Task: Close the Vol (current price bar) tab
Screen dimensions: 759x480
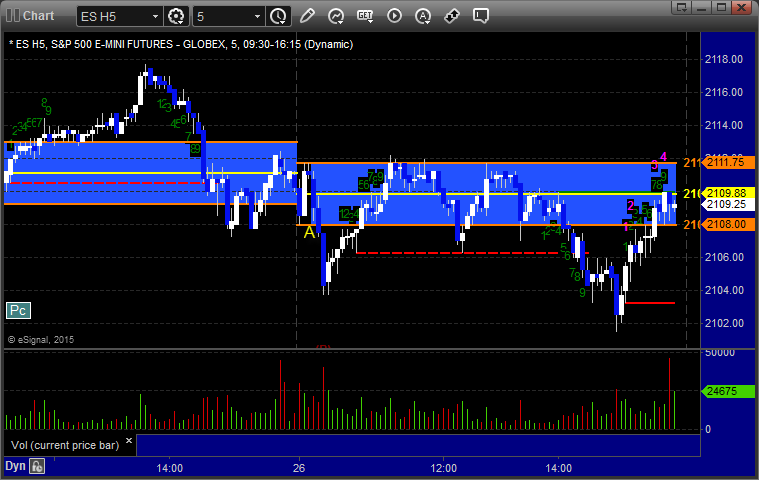Action: click(129, 444)
